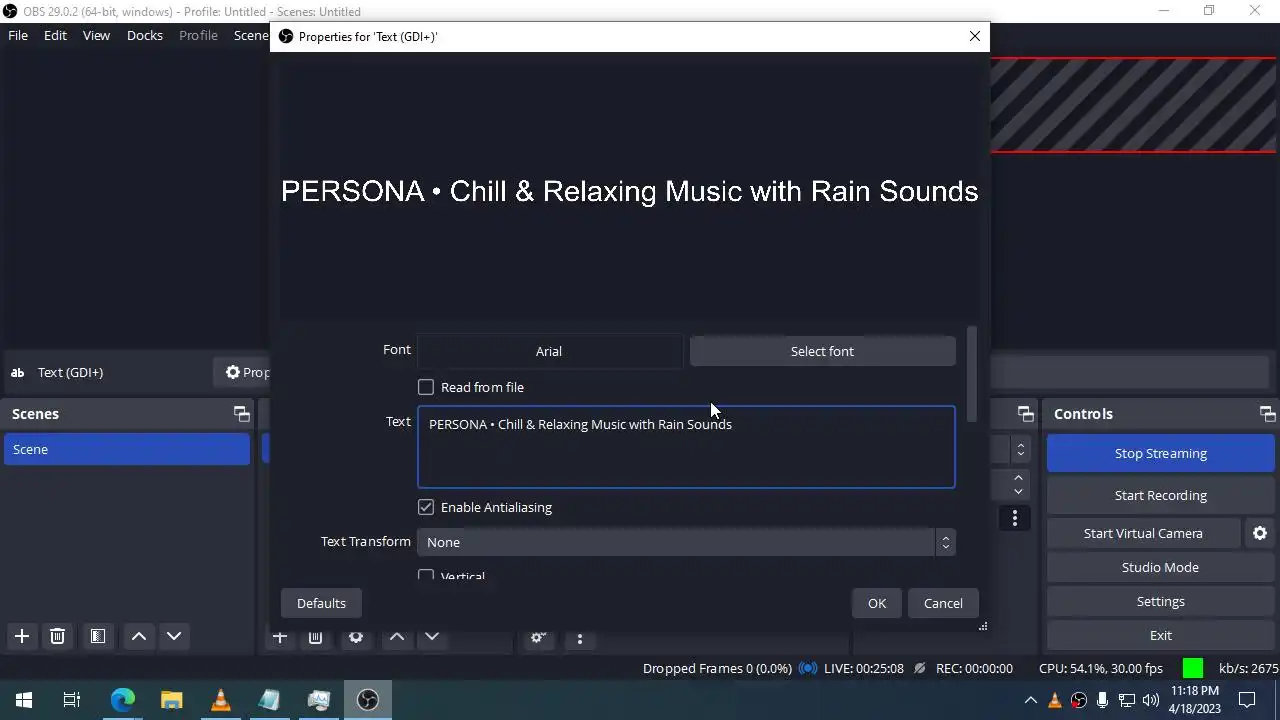
Task: Open the Text Transform dropdown
Action: [686, 542]
